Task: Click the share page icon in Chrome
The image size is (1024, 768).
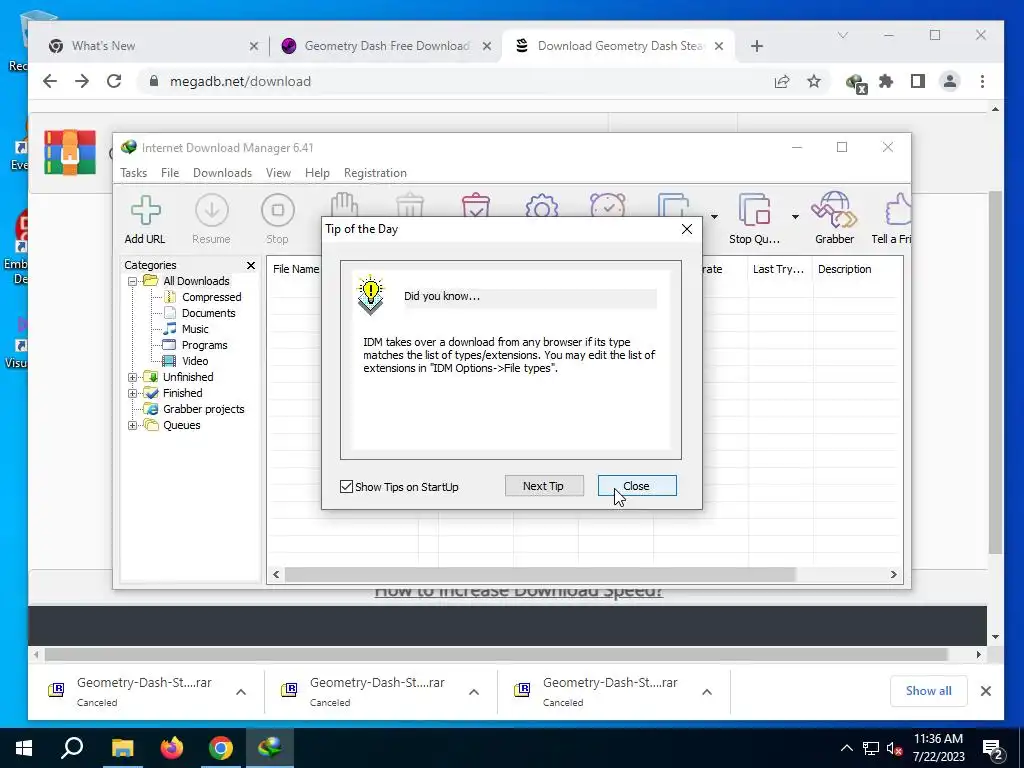Action: [x=782, y=81]
